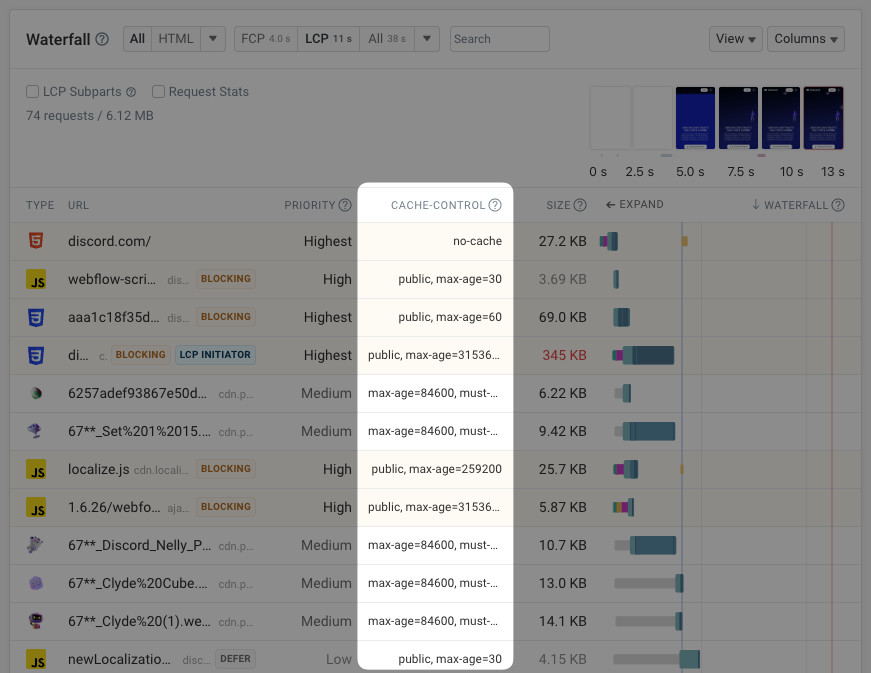
Task: Click the 7.5s filmstrip thumbnail
Action: 740,117
